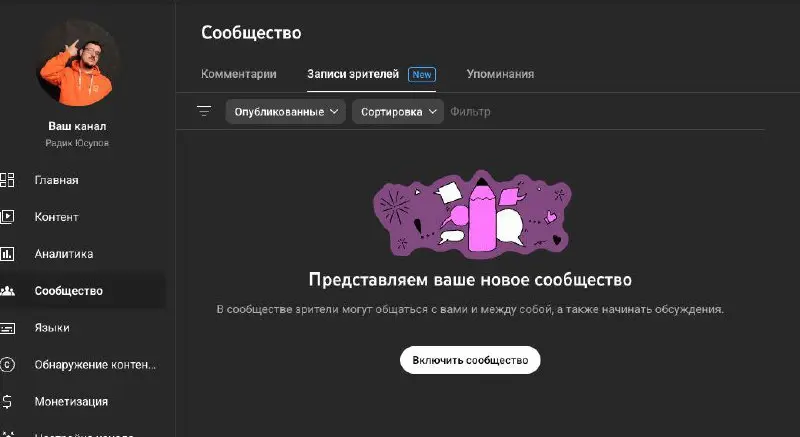The height and width of the screenshot is (437, 800).
Task: Select the Аналитика chart icon
Action: pos(7,253)
